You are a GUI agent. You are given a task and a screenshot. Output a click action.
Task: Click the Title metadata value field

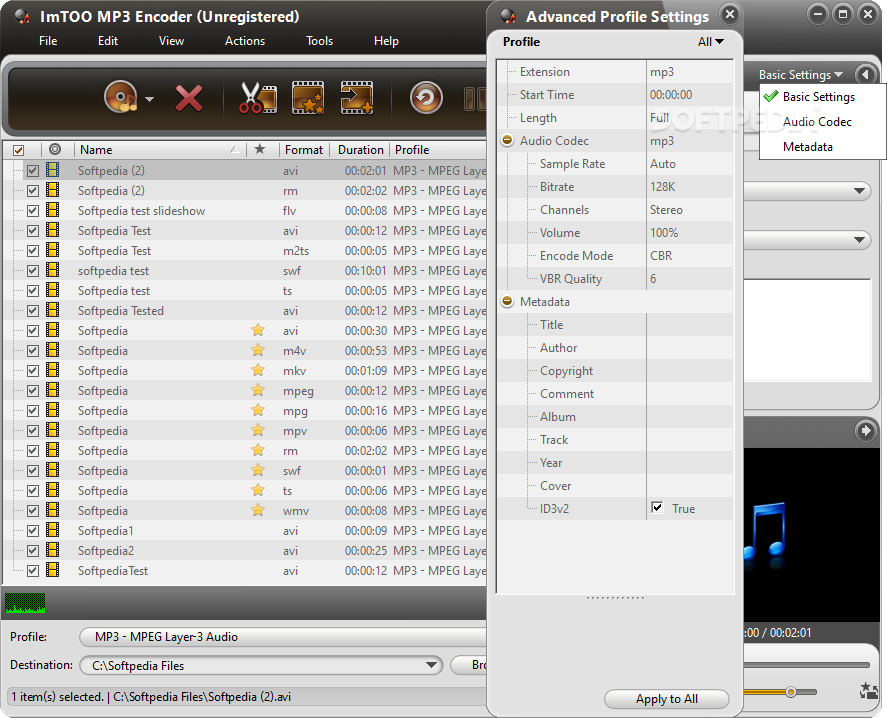[x=690, y=325]
